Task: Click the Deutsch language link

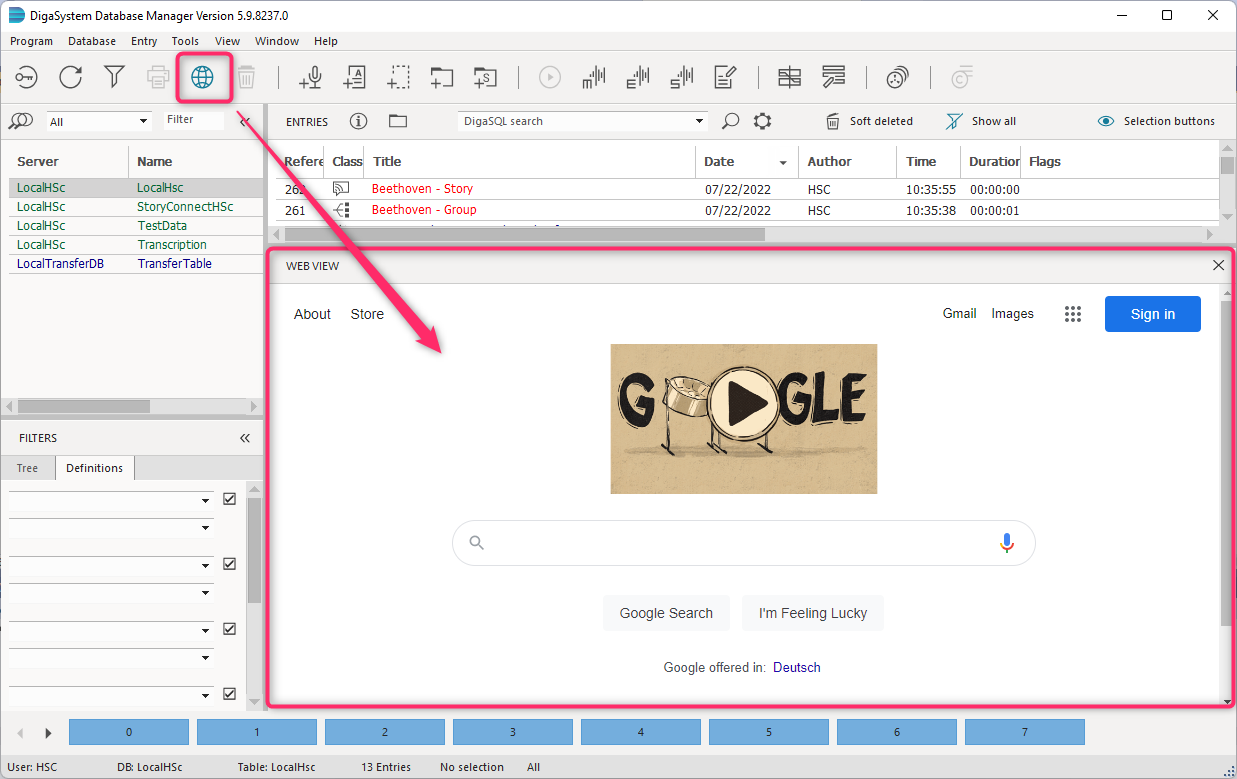Action: pyautogui.click(x=796, y=667)
